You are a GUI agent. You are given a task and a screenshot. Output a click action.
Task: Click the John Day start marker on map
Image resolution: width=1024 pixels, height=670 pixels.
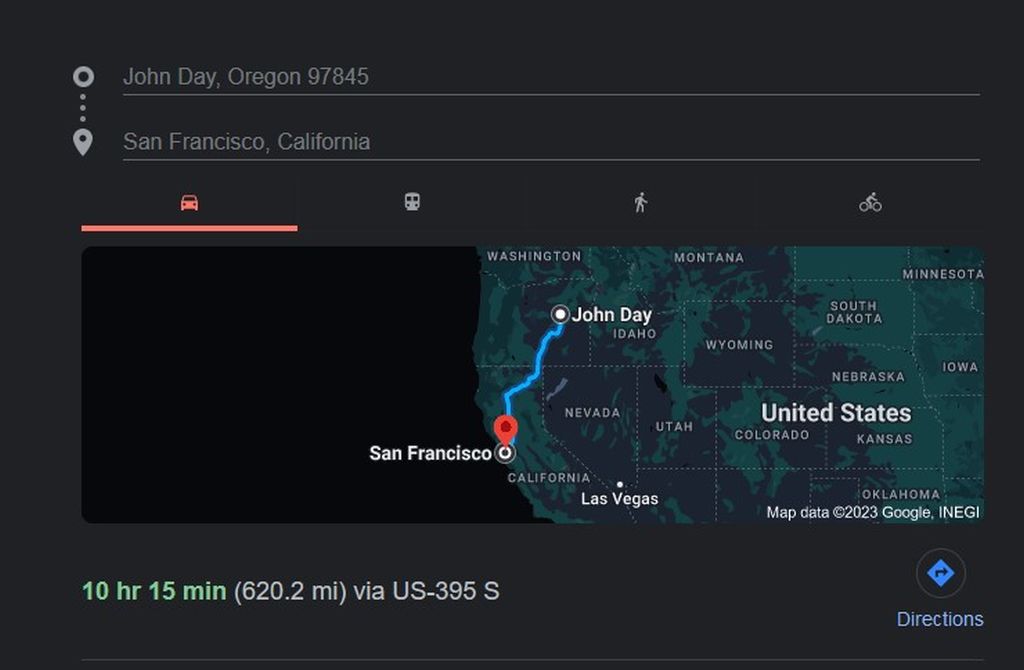coord(560,314)
